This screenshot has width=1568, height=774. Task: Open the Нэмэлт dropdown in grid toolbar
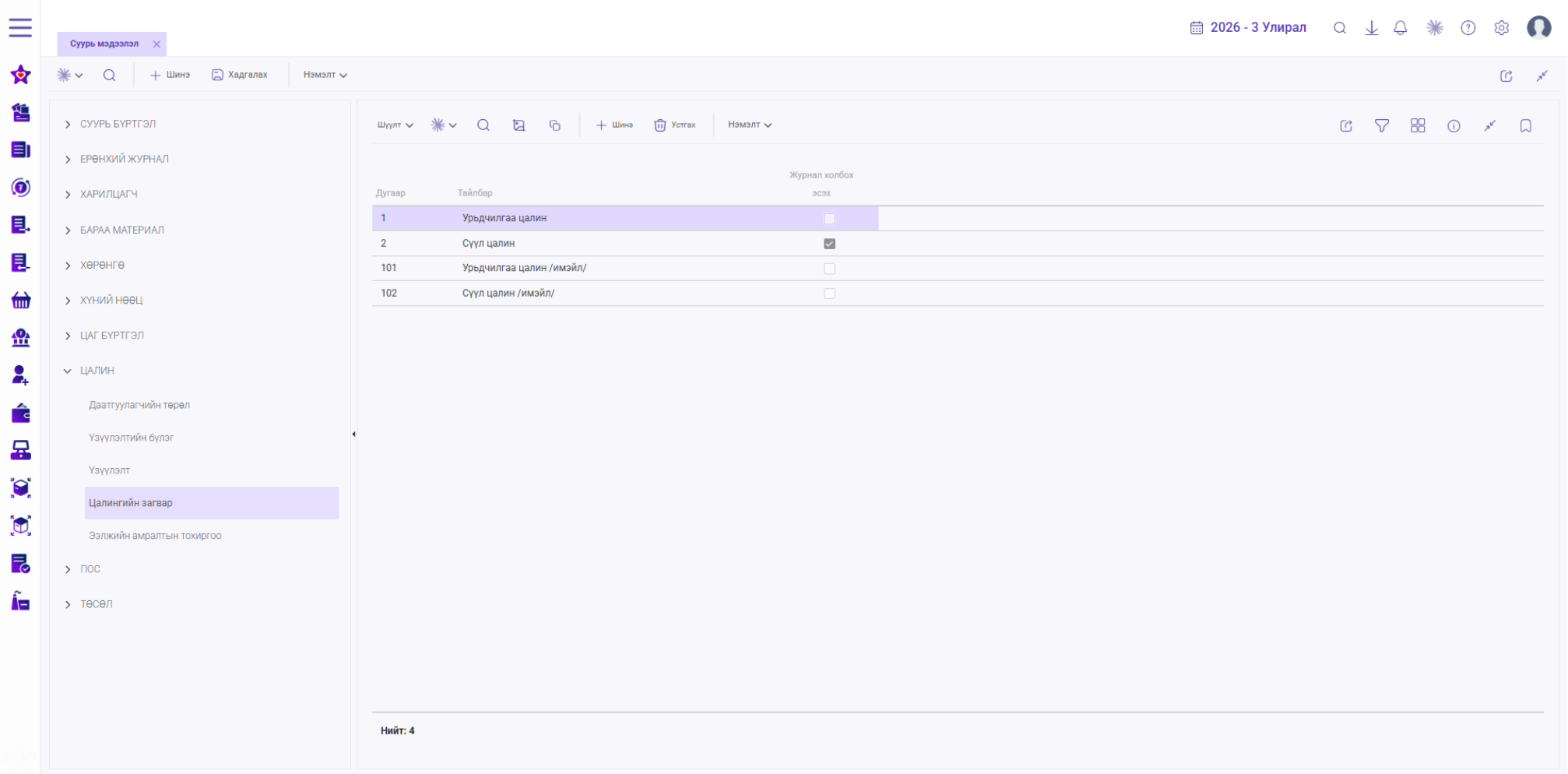[x=750, y=125]
